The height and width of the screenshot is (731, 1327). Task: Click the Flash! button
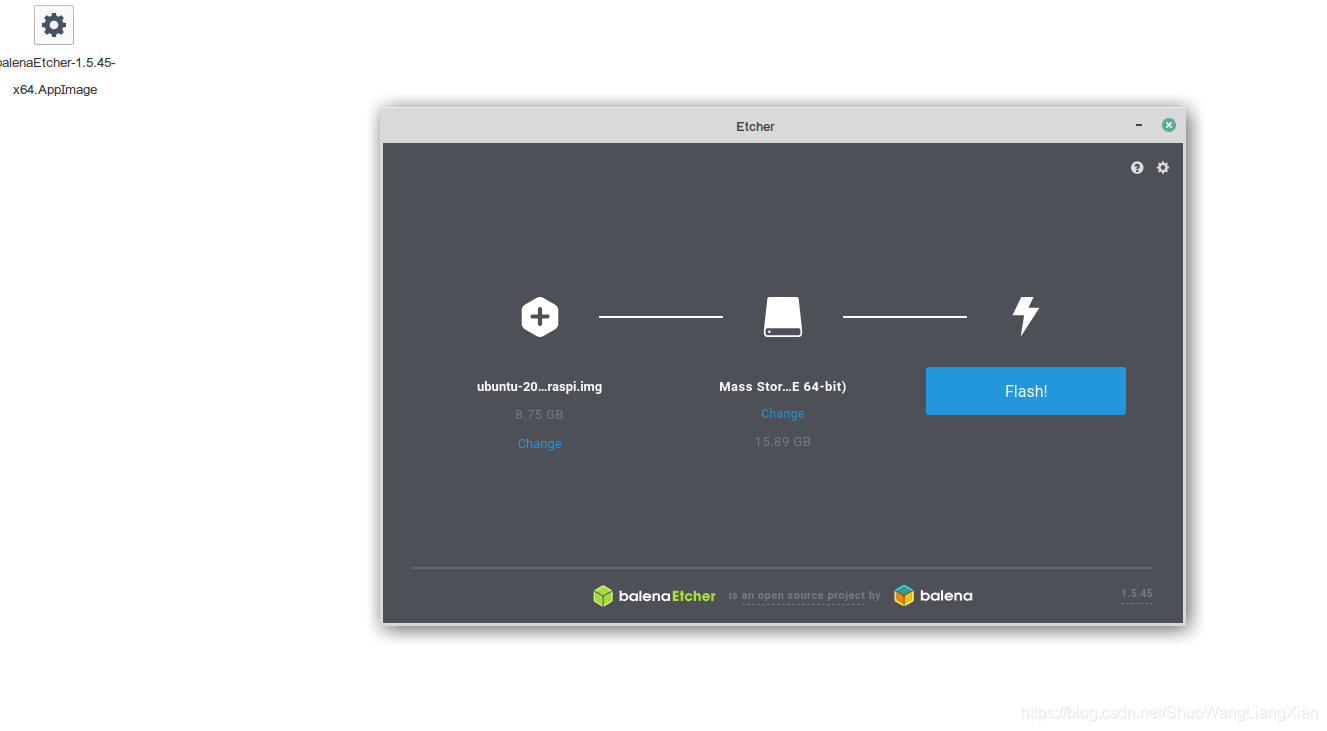(x=1025, y=391)
